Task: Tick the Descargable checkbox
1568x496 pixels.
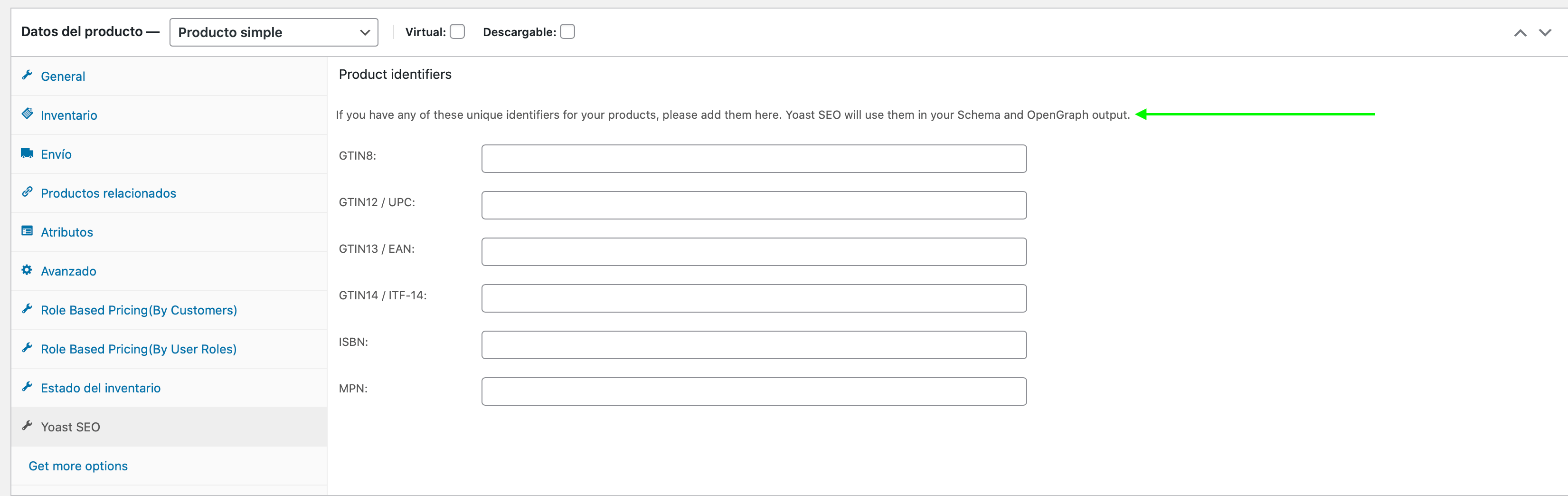Action: [567, 32]
